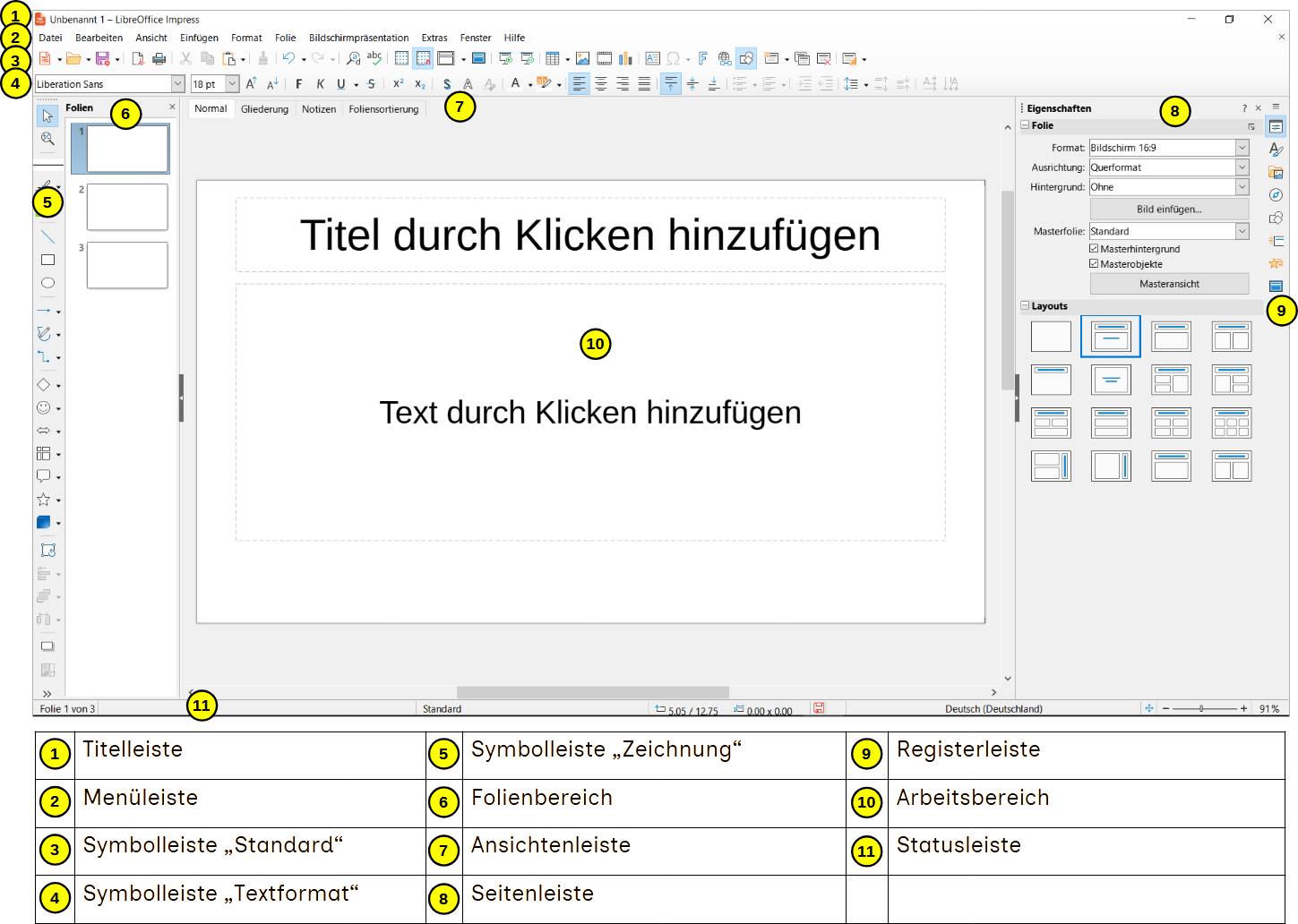The height and width of the screenshot is (924, 1298).
Task: Select slide 2 thumbnail
Action: [x=127, y=207]
